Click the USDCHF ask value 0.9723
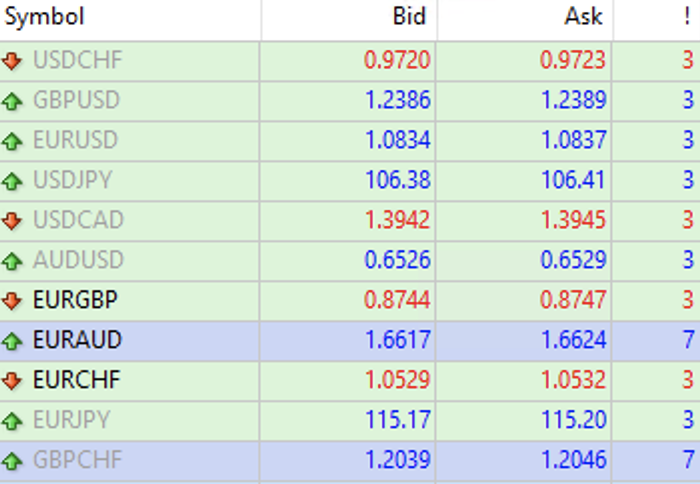The image size is (700, 484). point(573,60)
